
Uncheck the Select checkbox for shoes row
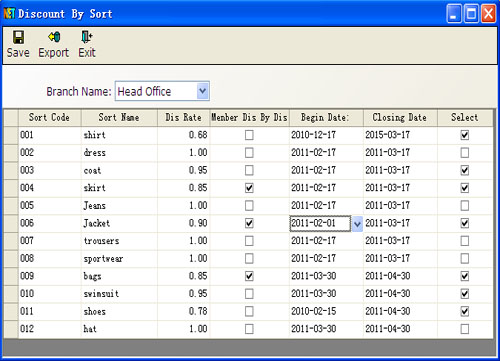(x=465, y=311)
